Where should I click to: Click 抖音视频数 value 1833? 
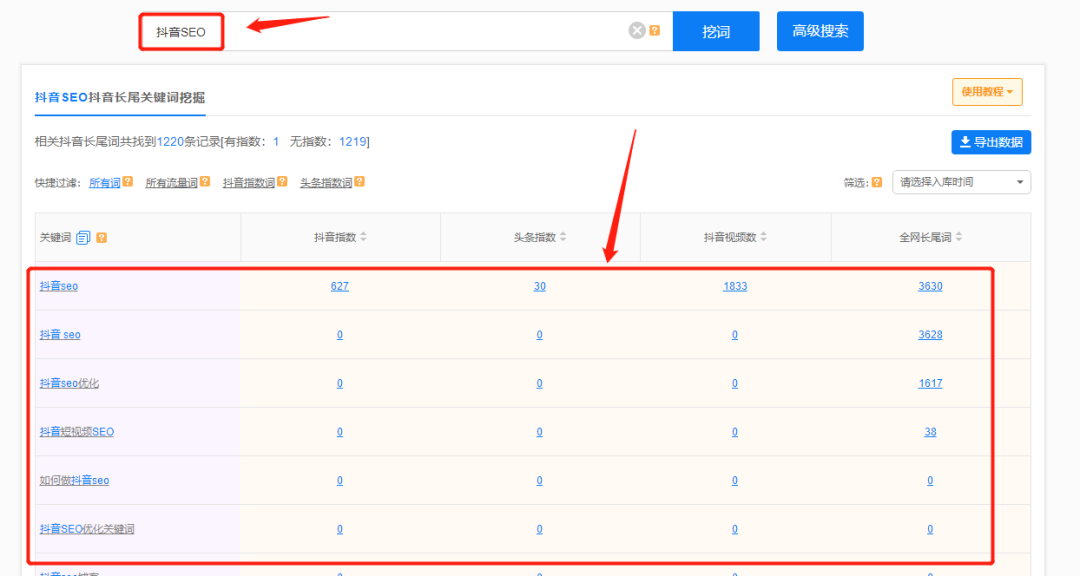(734, 286)
